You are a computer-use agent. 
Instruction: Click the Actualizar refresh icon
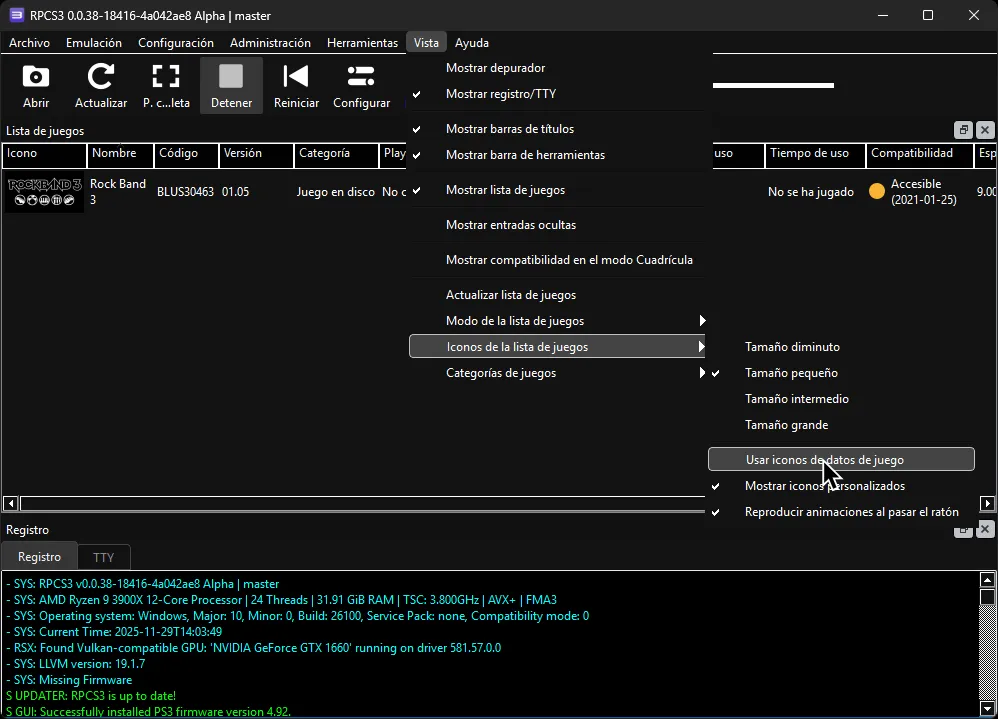(100, 84)
